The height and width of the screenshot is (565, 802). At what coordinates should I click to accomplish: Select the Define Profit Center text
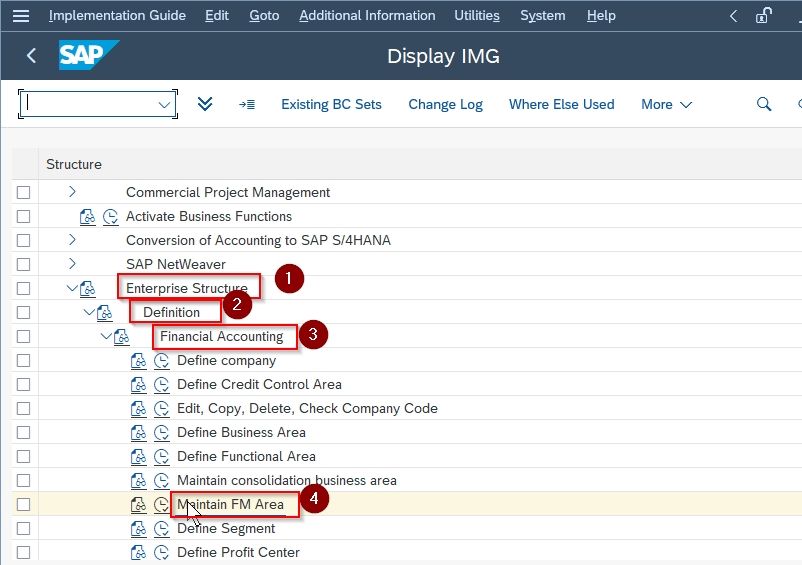pos(238,553)
